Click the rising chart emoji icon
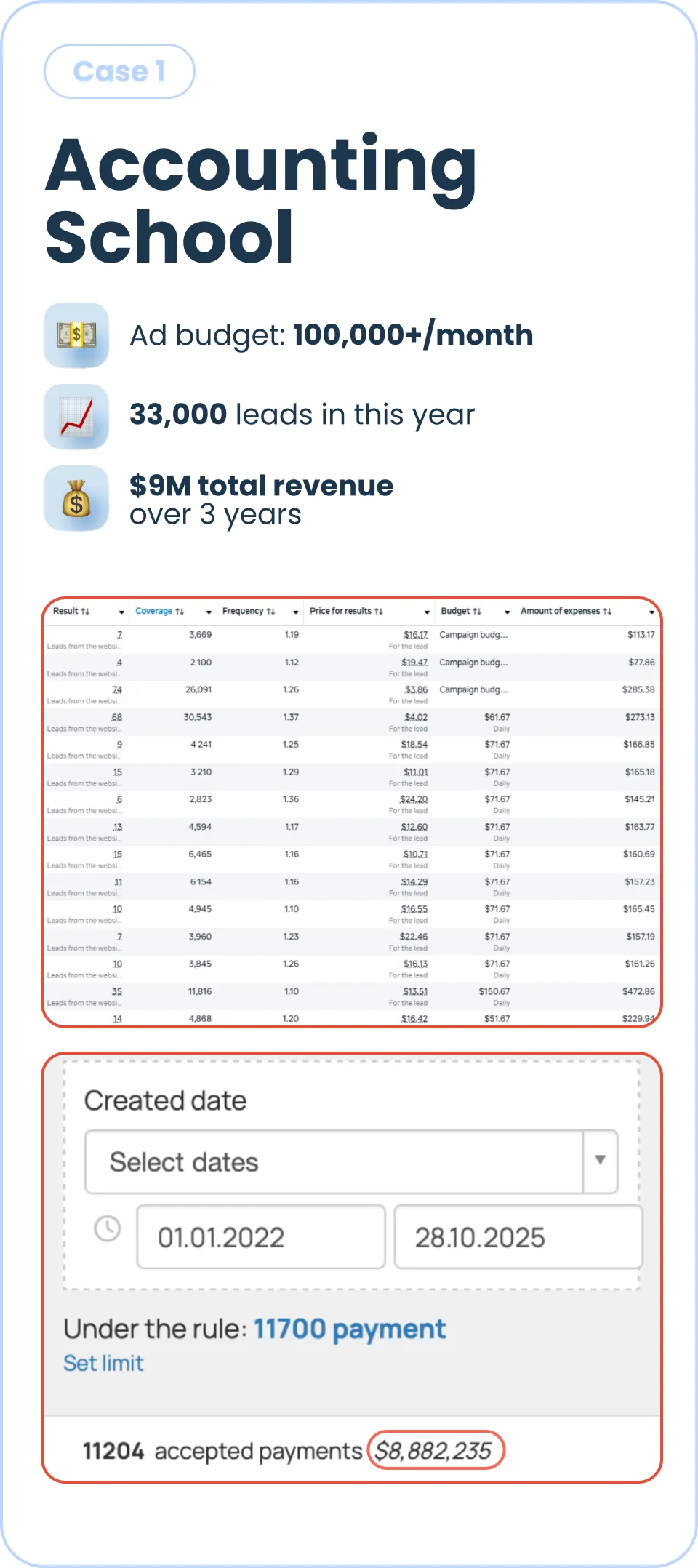 coord(76,417)
